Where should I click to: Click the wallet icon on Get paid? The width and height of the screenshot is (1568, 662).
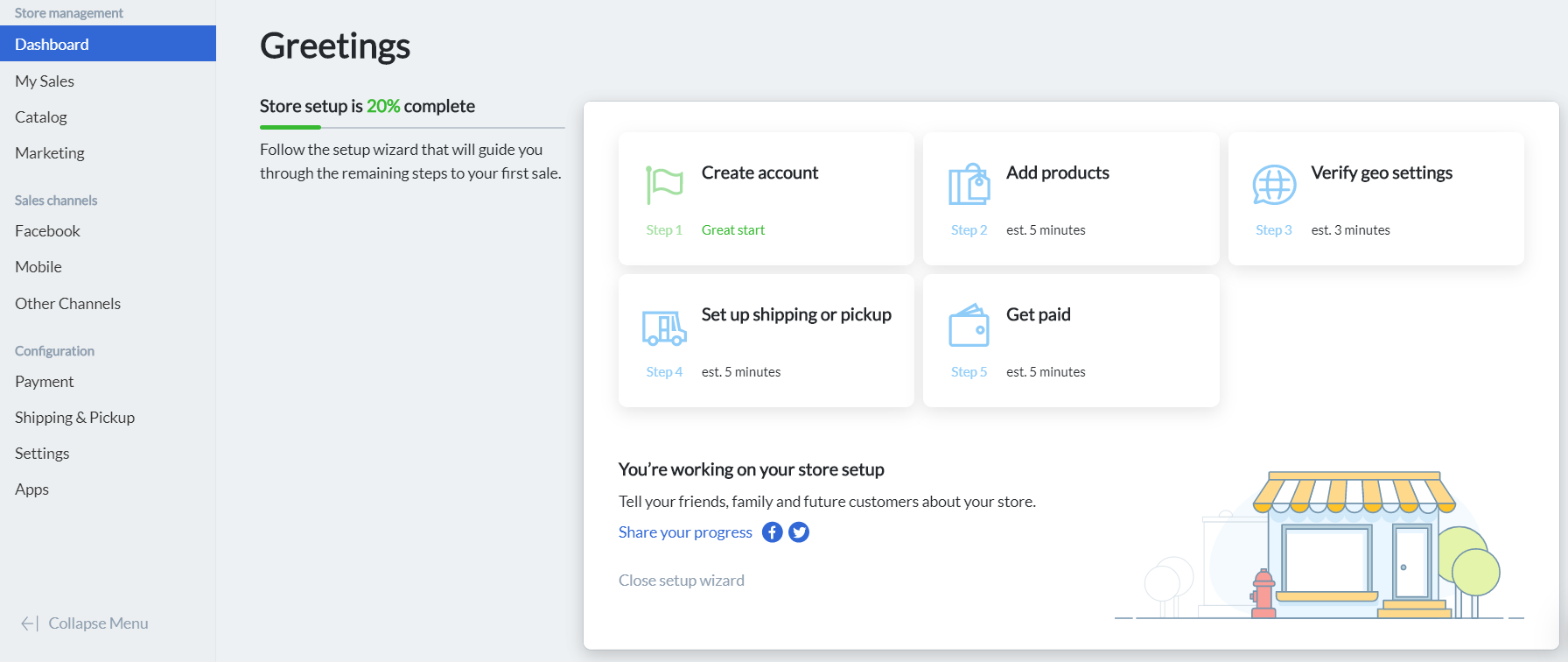[x=969, y=327]
